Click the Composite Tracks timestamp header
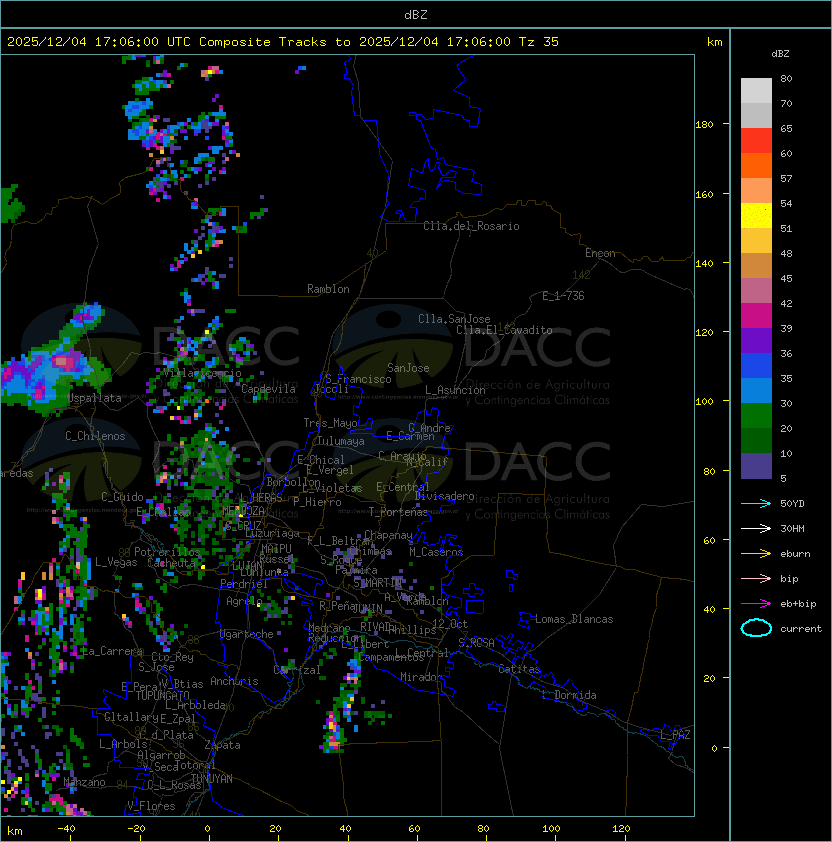Screen dimensions: 832x842 point(283,42)
